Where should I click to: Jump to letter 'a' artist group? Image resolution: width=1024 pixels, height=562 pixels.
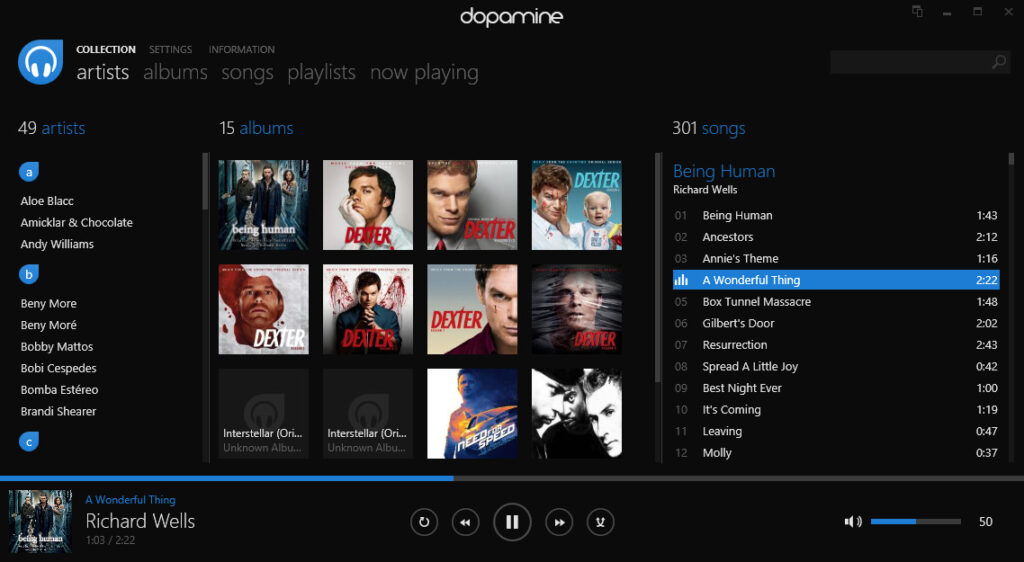click(x=29, y=172)
